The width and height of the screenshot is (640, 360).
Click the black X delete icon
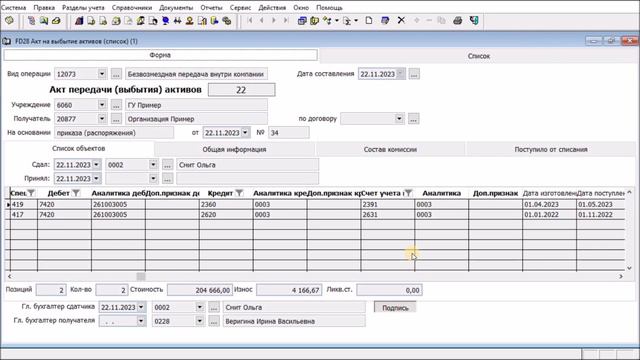click(401, 20)
